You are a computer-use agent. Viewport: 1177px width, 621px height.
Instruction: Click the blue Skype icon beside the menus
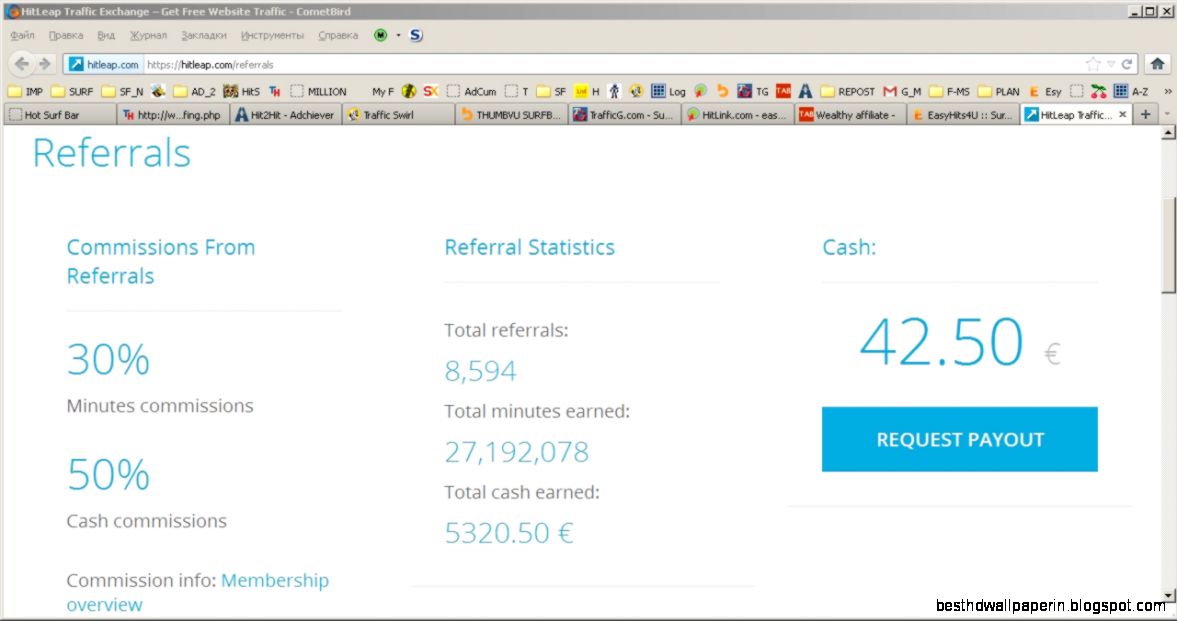point(415,35)
